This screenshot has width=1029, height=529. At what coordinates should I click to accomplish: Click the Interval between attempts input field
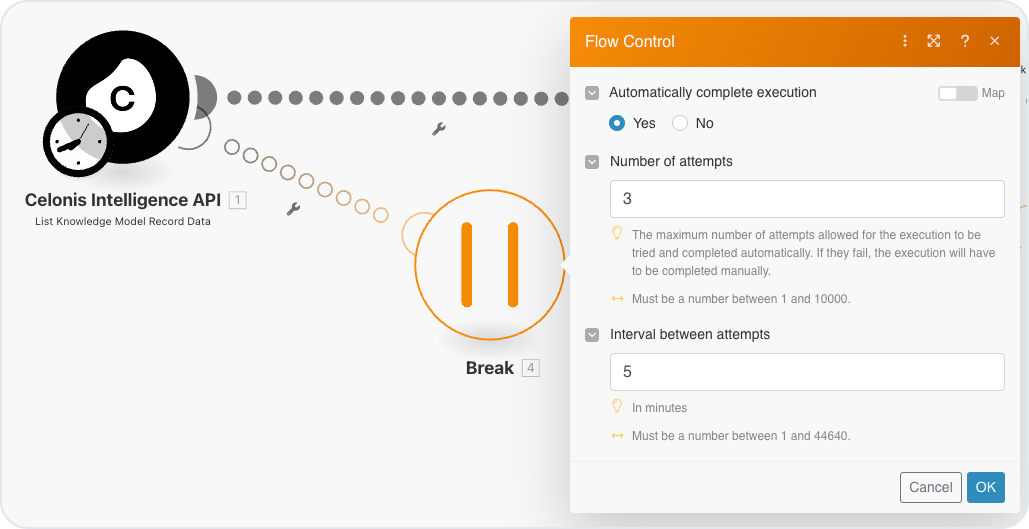pos(807,372)
